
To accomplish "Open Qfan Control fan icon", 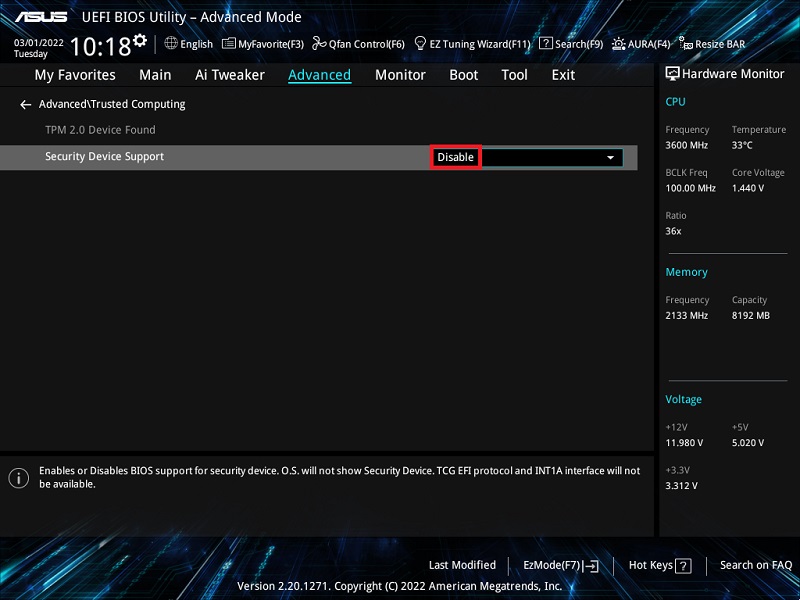I will pyautogui.click(x=319, y=43).
